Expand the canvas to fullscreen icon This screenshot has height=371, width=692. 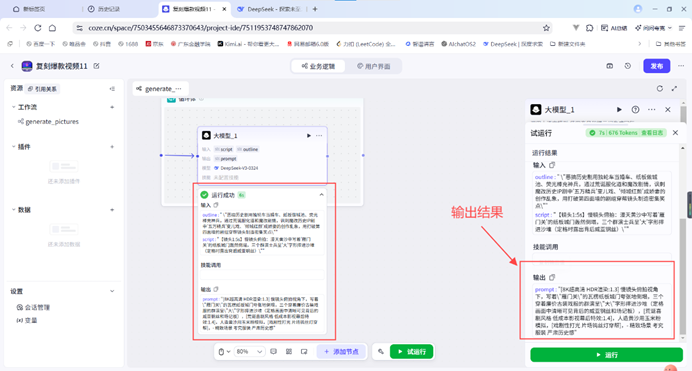click(674, 89)
